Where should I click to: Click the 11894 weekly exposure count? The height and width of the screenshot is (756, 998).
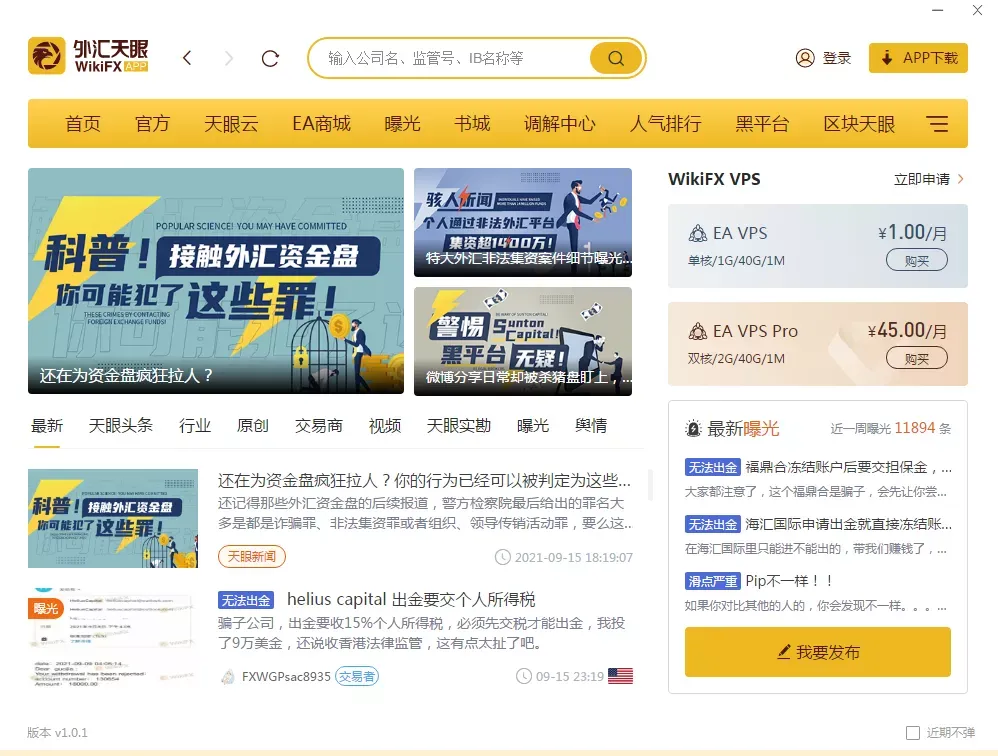tap(915, 428)
